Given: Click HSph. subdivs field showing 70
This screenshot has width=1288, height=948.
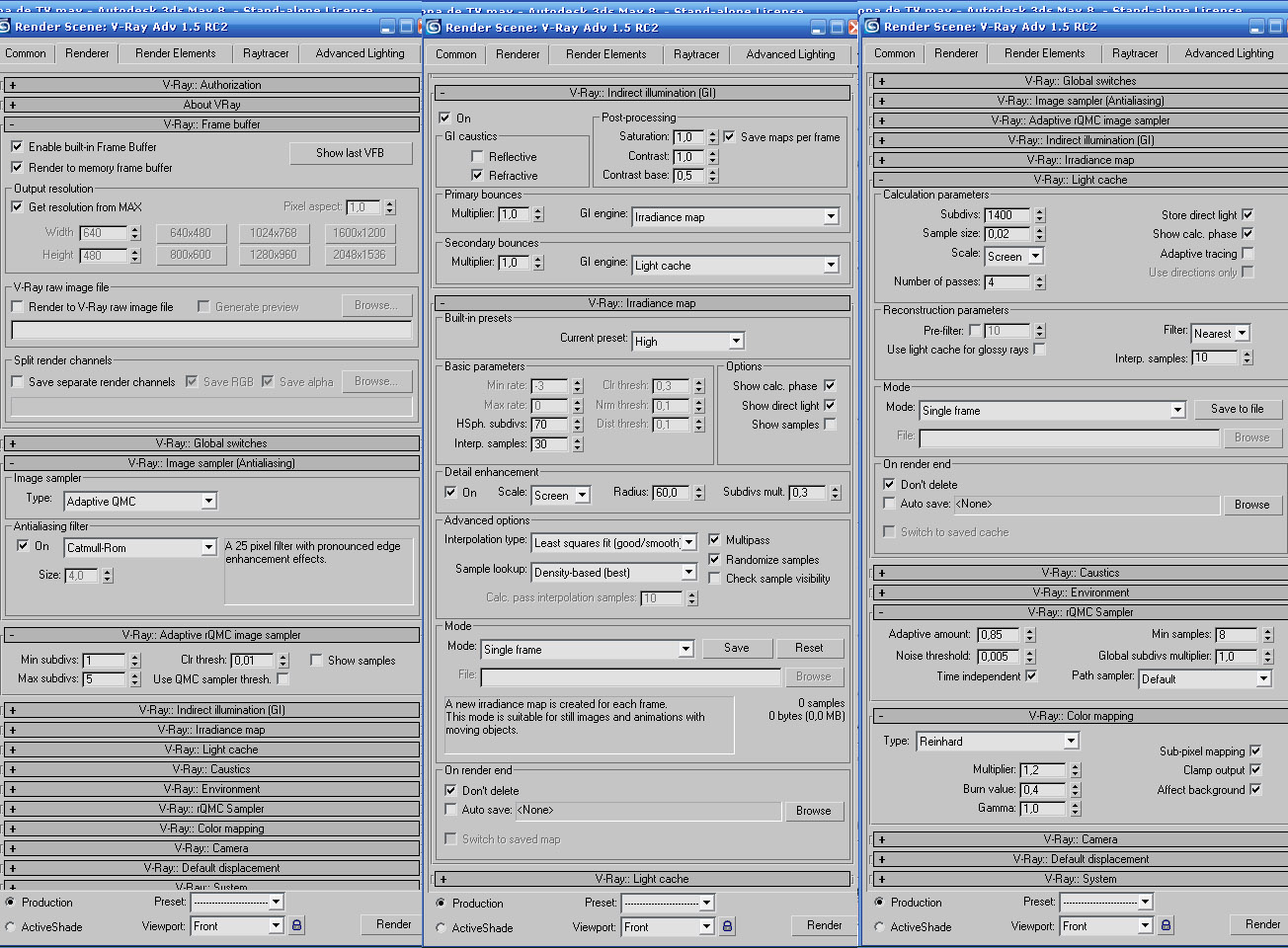Looking at the screenshot, I should tap(551, 424).
